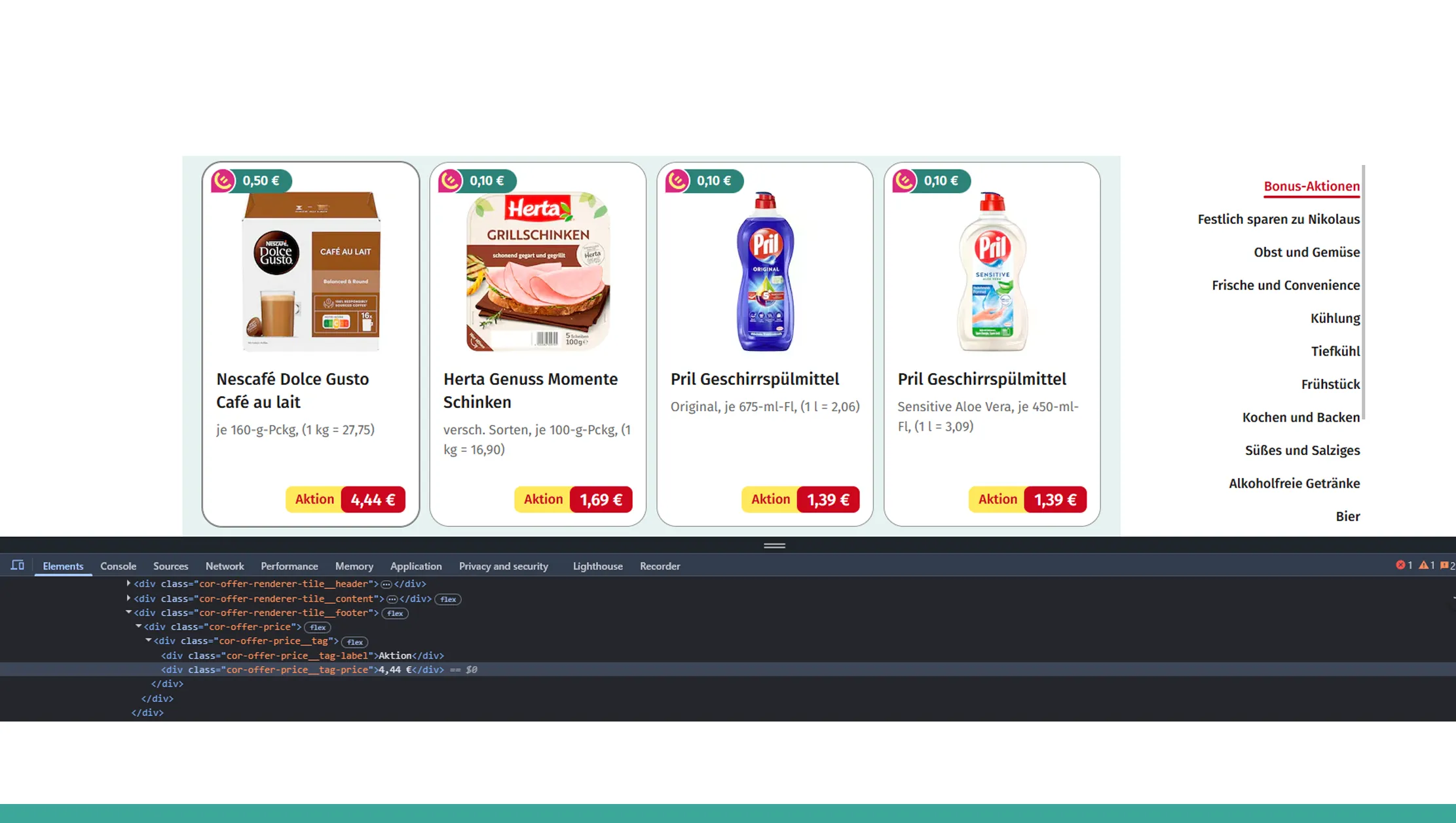Viewport: 1456px width, 823px height.
Task: Toggle the device toolbar icon in DevTools
Action: pyautogui.click(x=17, y=564)
